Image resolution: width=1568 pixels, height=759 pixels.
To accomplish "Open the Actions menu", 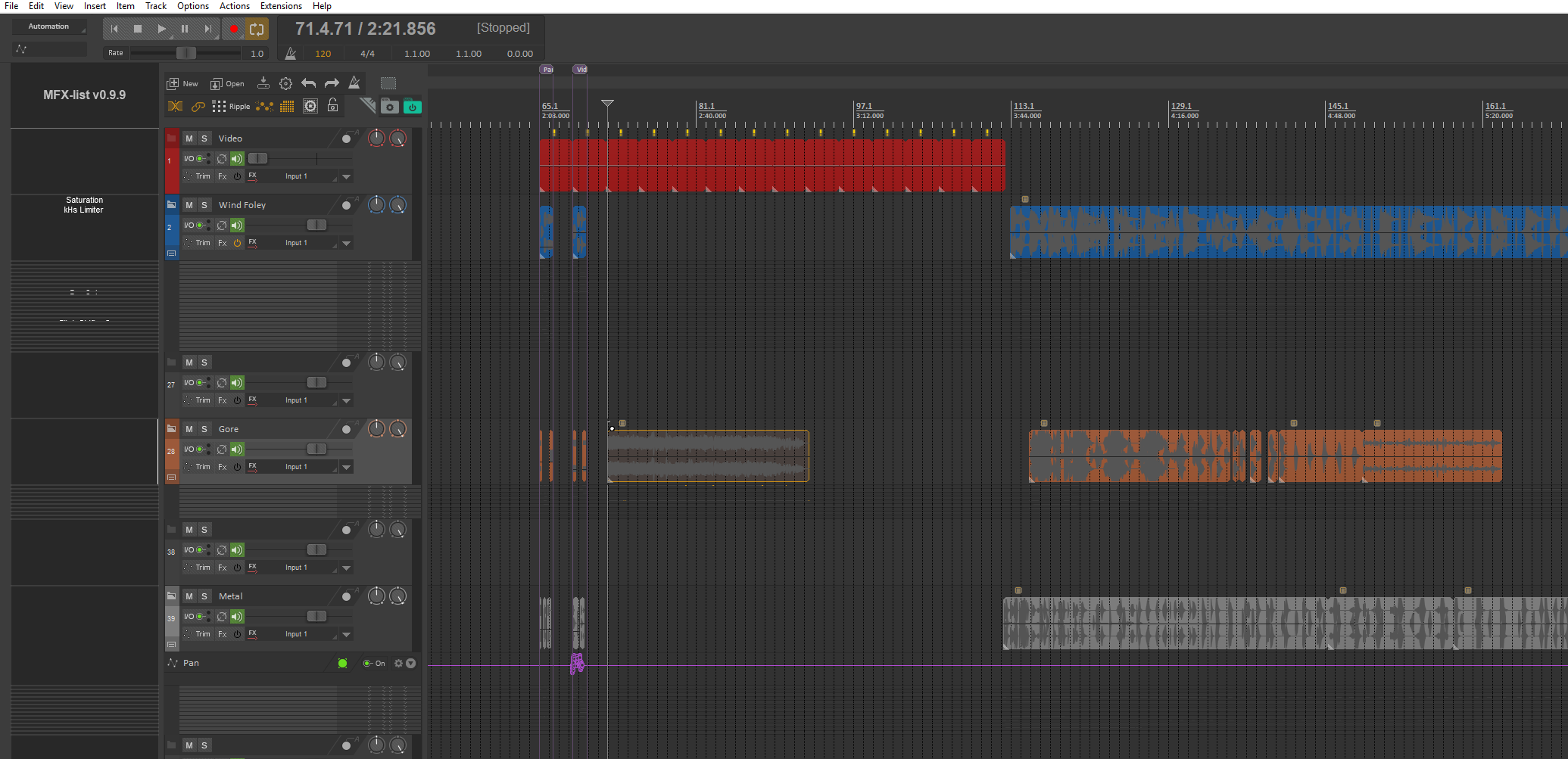I will [x=234, y=6].
